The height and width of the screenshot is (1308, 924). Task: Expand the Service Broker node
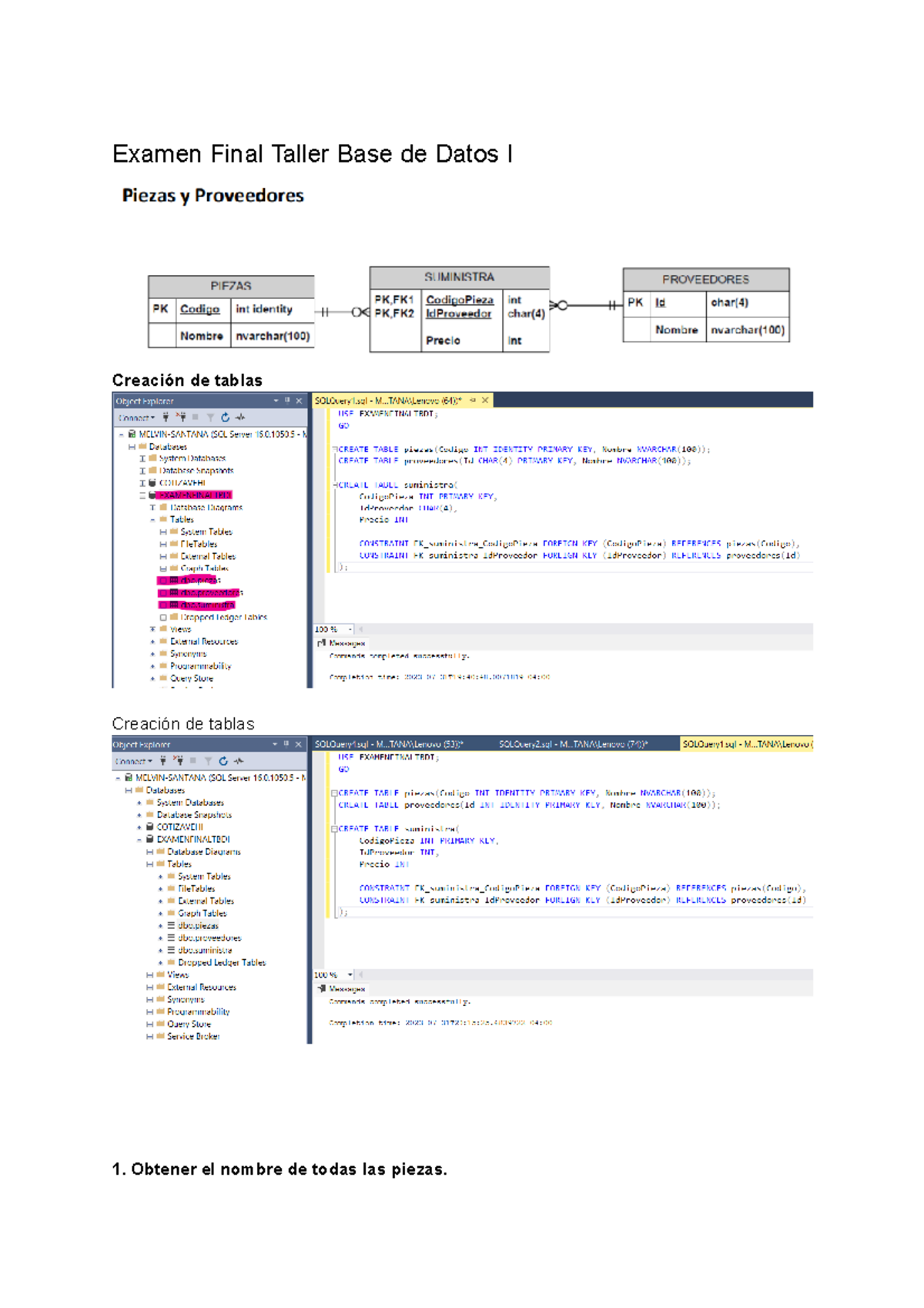tap(150, 1037)
